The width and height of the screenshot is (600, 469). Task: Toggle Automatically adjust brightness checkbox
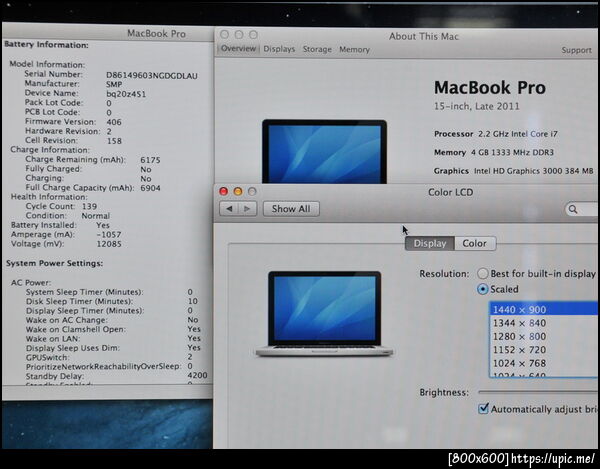[x=484, y=409]
